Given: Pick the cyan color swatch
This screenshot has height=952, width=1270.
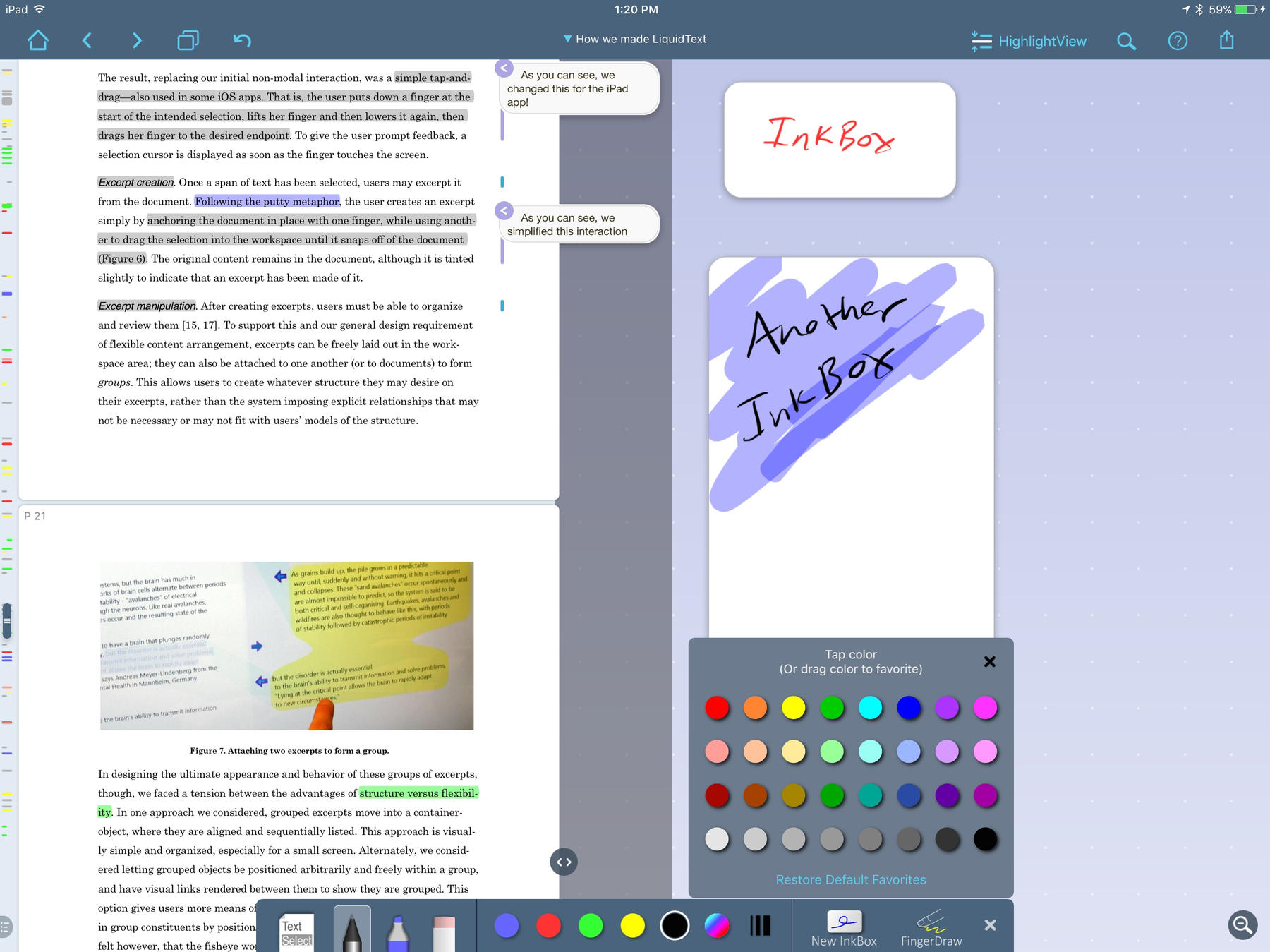Looking at the screenshot, I should pyautogui.click(x=870, y=707).
